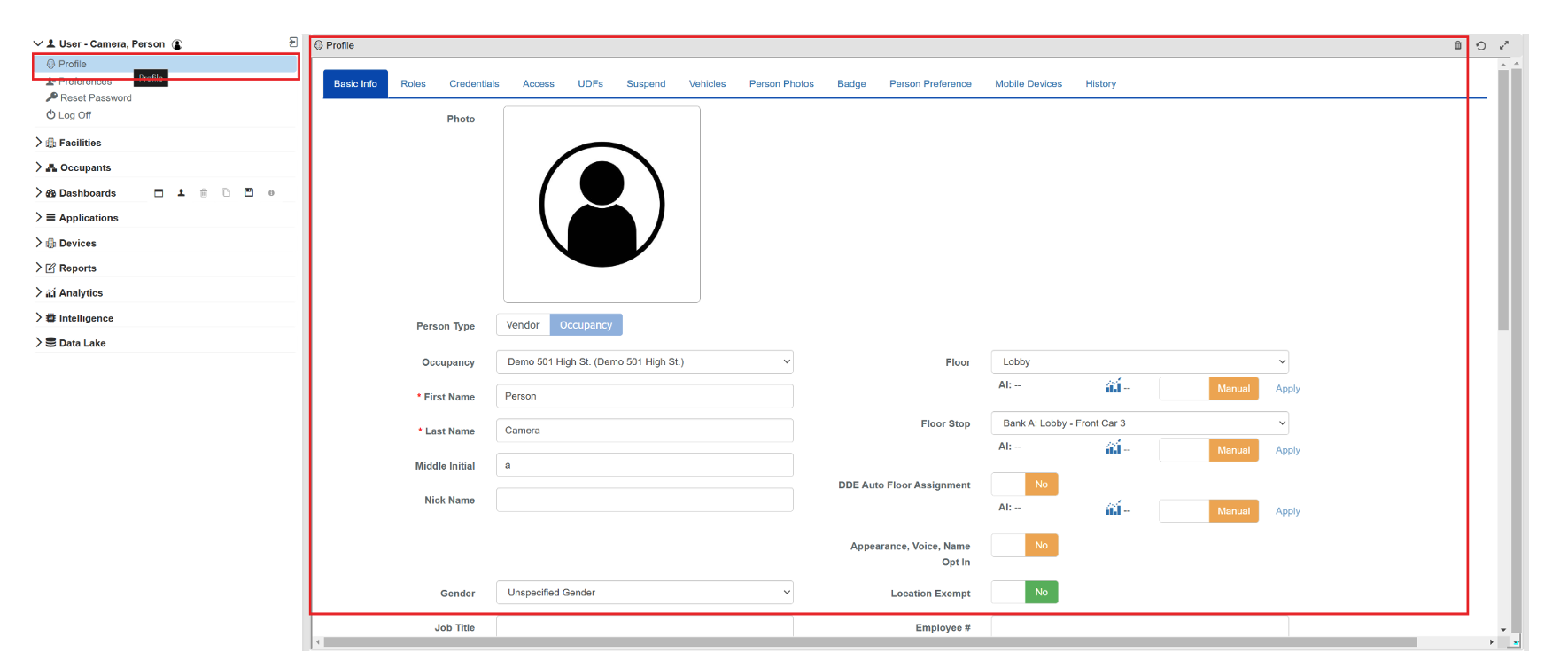Expand panel with the fullscreen arrows icon
The height and width of the screenshot is (668, 1568).
pyautogui.click(x=1503, y=45)
